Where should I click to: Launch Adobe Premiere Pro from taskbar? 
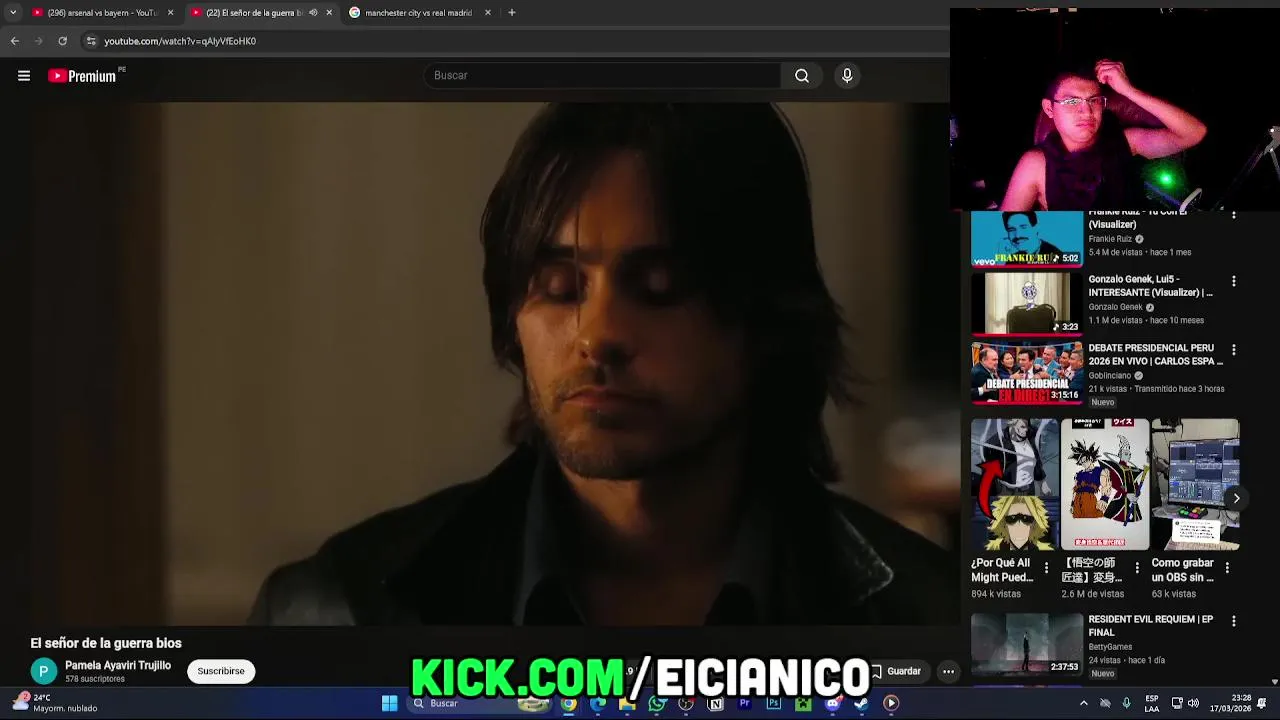pos(744,703)
